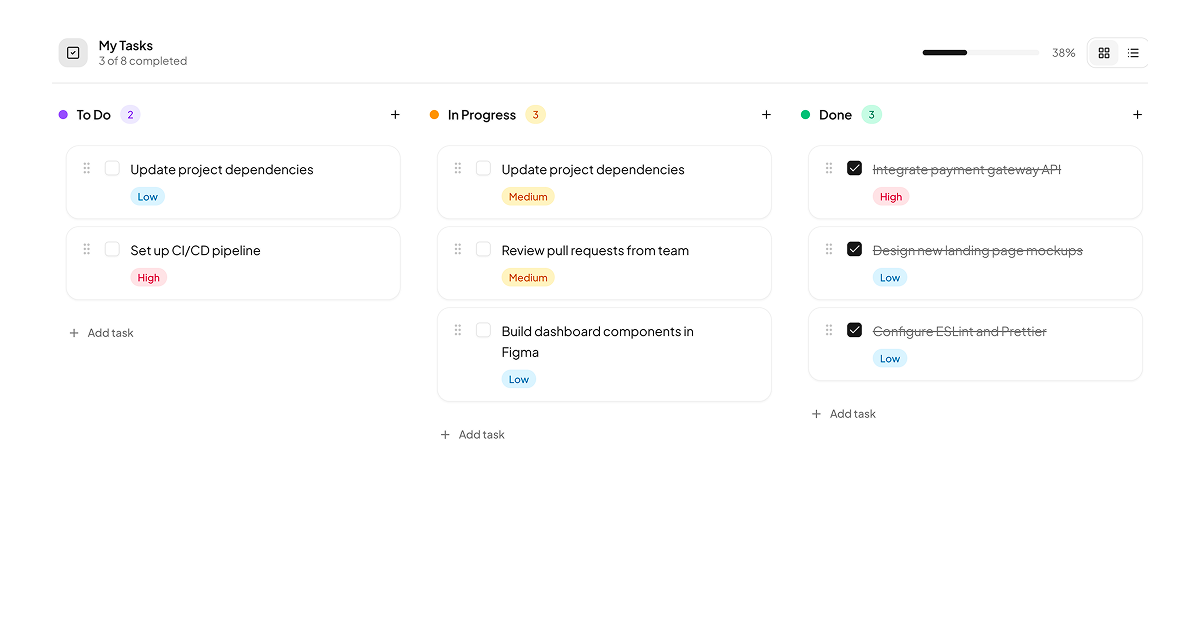This screenshot has width=1200, height=630.
Task: Check off the Set up CI/CD pipeline task
Action: coord(112,248)
